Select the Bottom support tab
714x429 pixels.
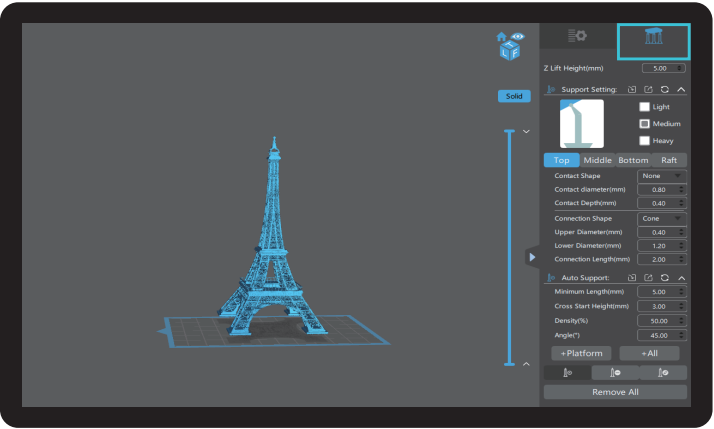pyautogui.click(x=633, y=160)
